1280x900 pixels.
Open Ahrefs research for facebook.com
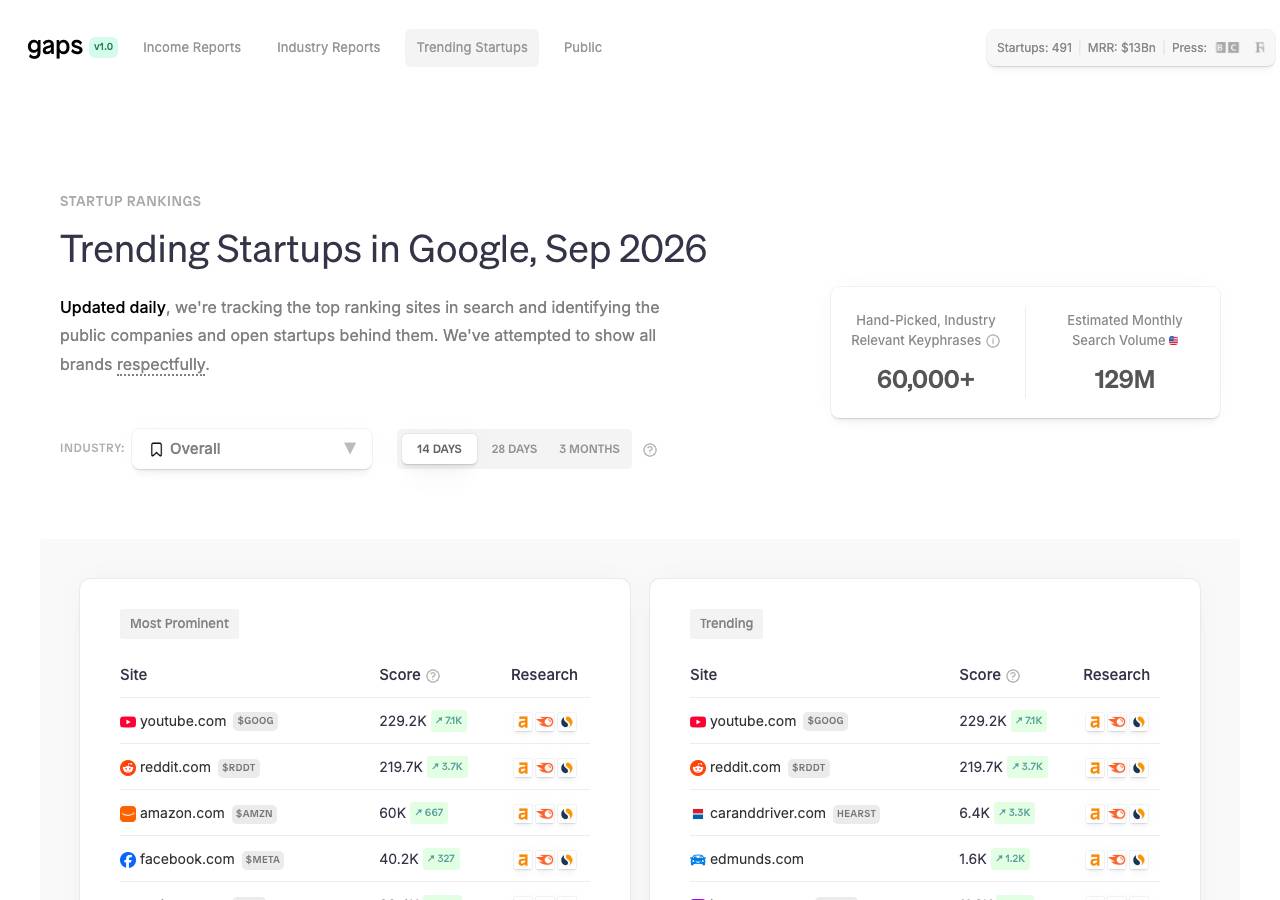click(522, 859)
